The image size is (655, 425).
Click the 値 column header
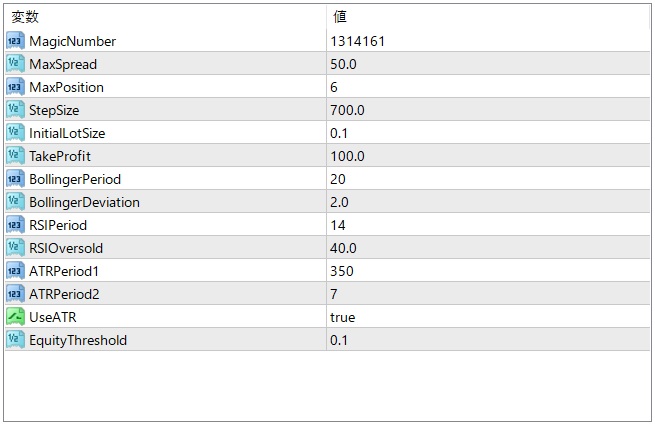(340, 17)
